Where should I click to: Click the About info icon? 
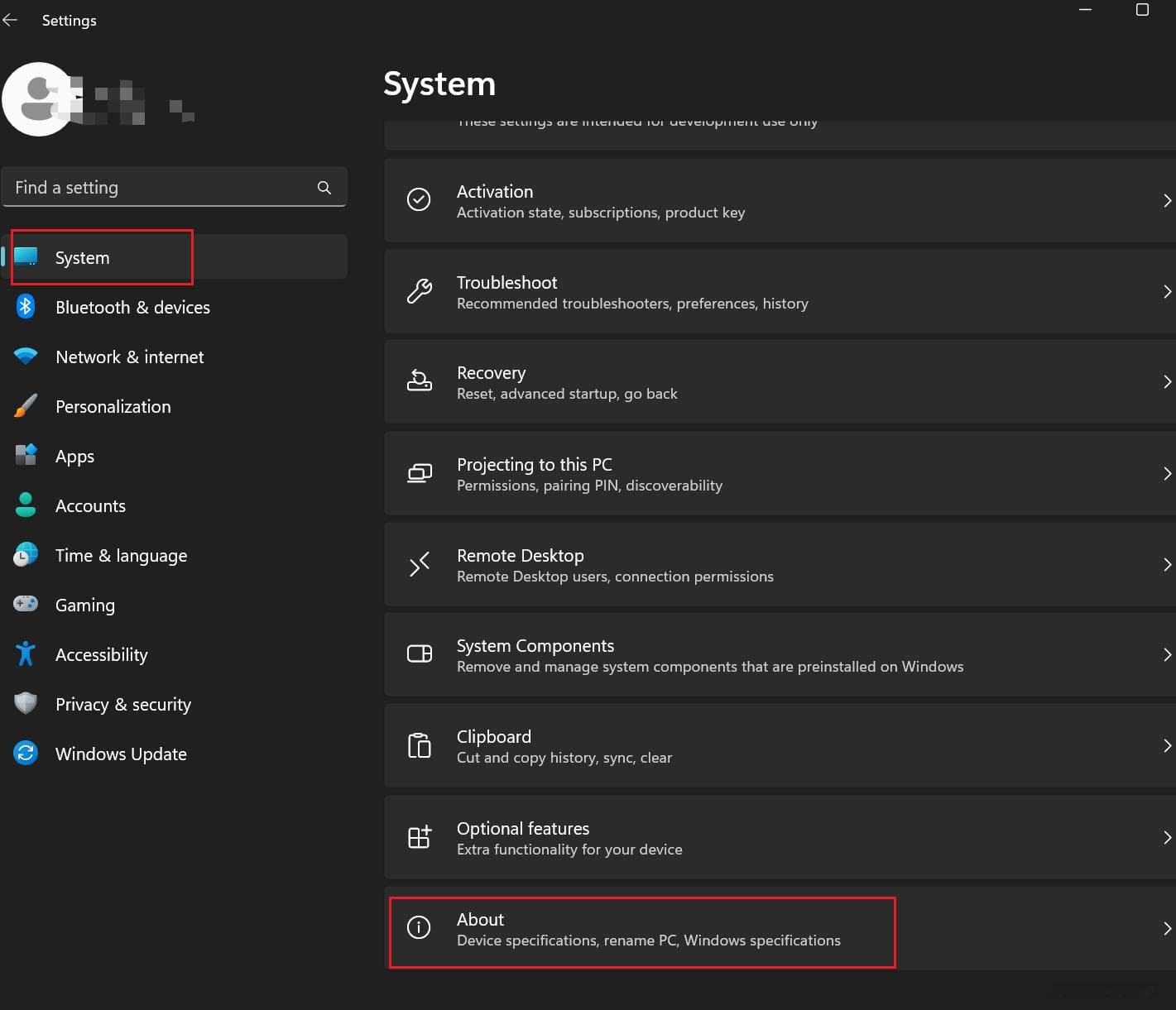pos(419,927)
